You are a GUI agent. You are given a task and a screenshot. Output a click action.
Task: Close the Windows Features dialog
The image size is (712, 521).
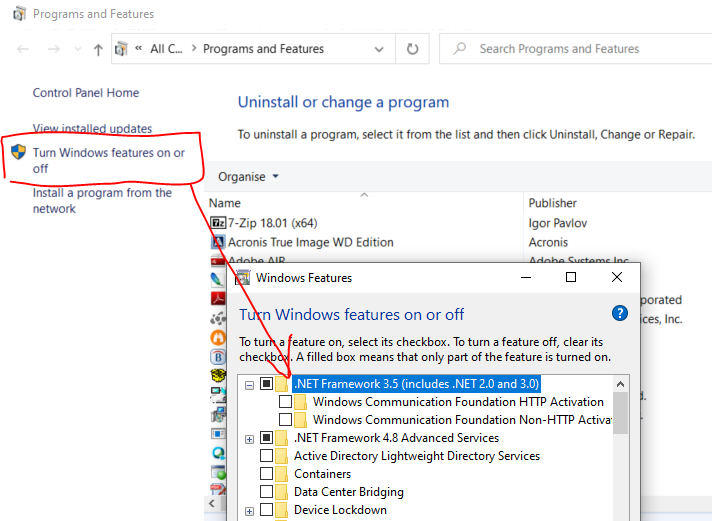point(617,277)
